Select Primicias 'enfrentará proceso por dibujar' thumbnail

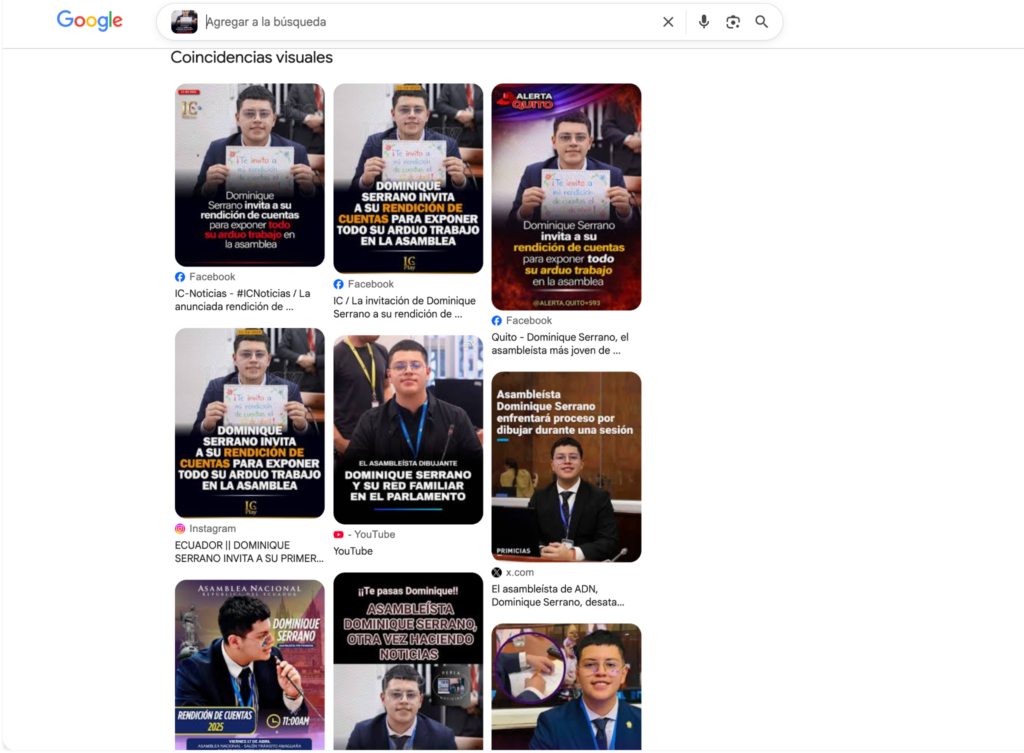[x=566, y=467]
